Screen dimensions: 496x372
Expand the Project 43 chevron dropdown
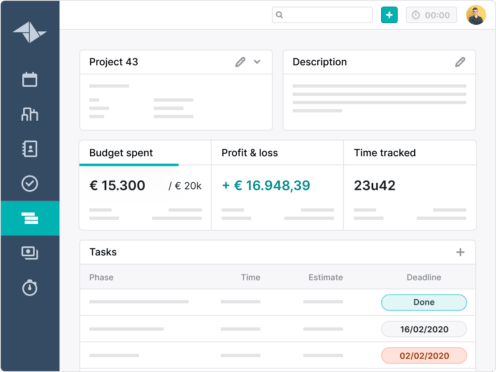257,62
